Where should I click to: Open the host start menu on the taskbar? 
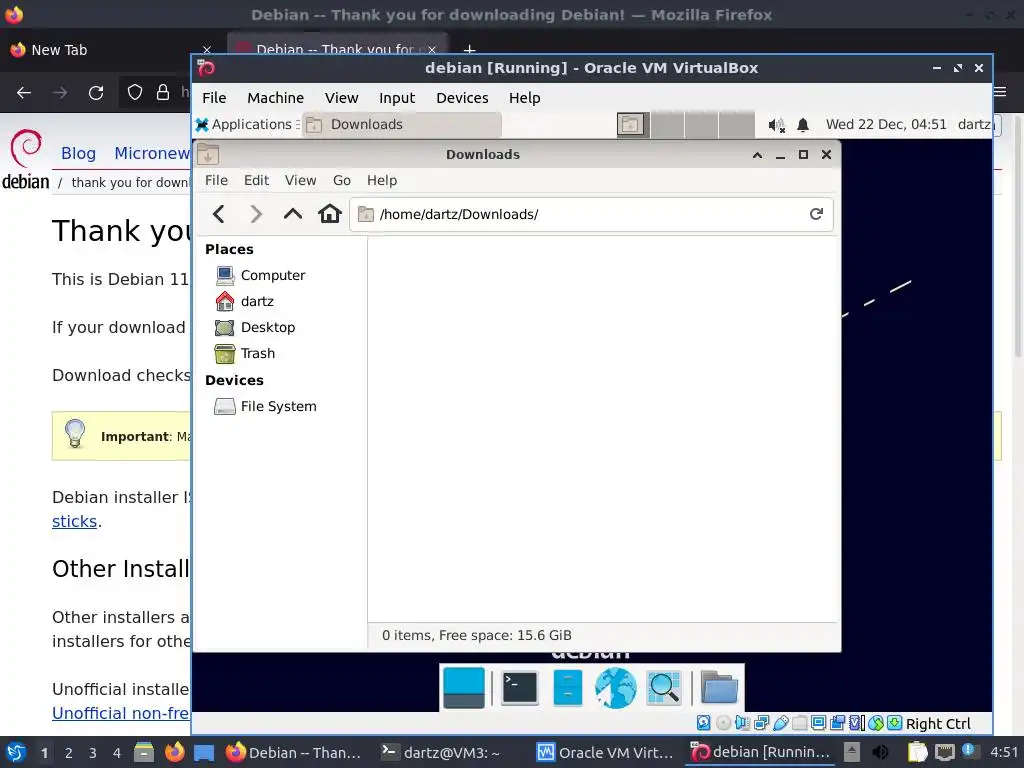16,752
